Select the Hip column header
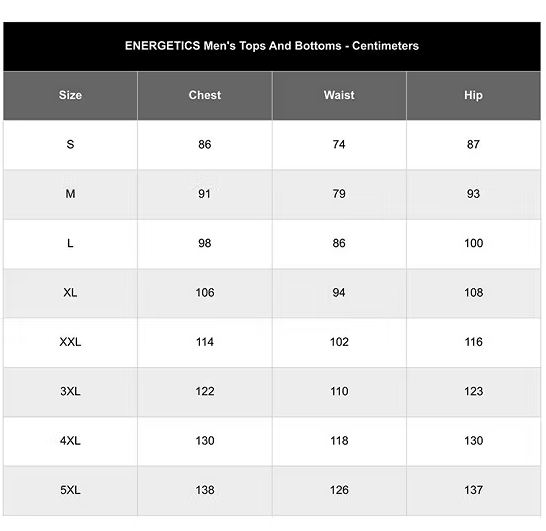 473,95
